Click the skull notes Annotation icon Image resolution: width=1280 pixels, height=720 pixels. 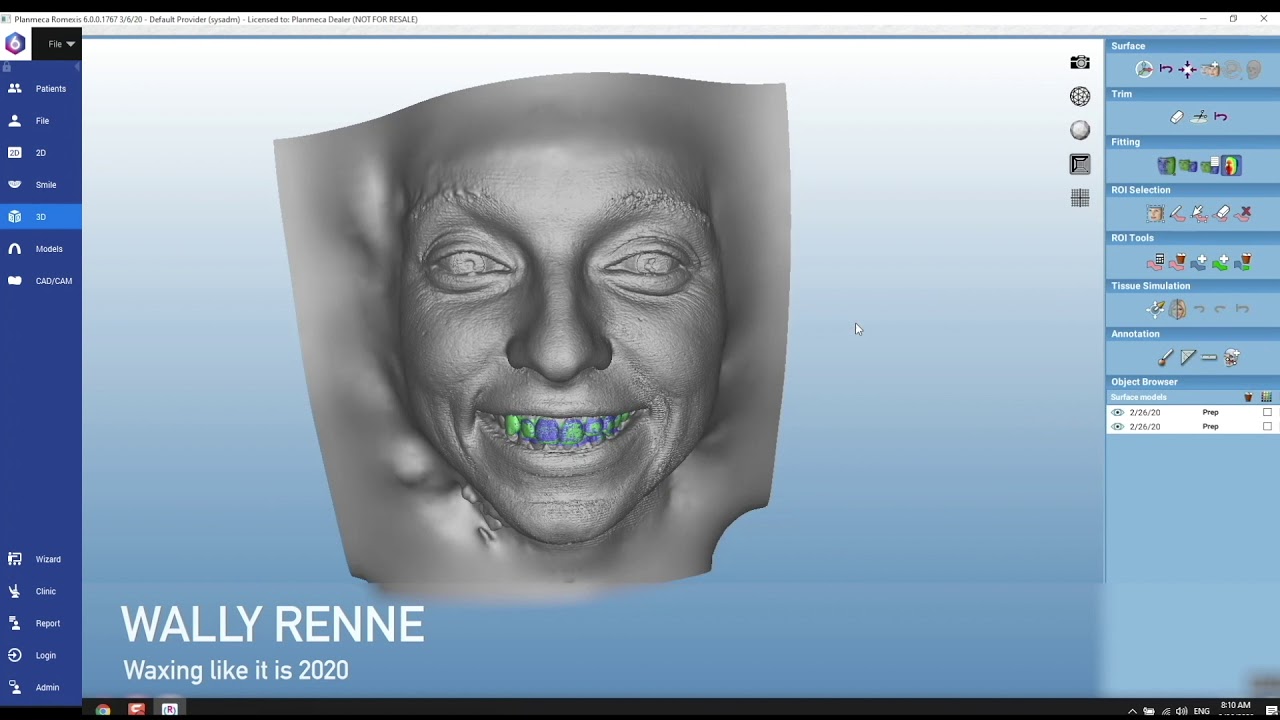[1232, 357]
